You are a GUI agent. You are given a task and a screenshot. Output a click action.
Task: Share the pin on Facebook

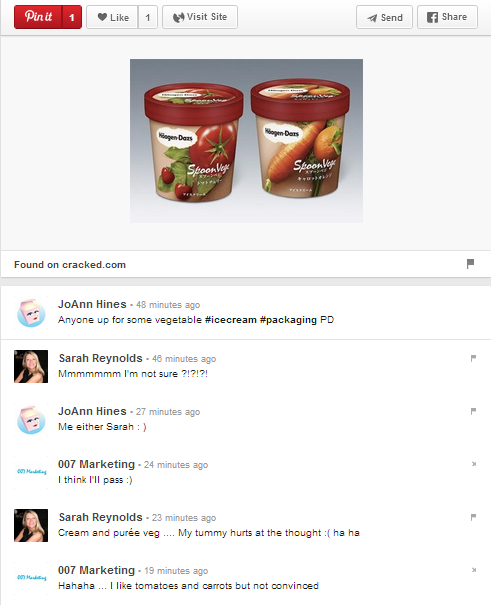pos(447,17)
